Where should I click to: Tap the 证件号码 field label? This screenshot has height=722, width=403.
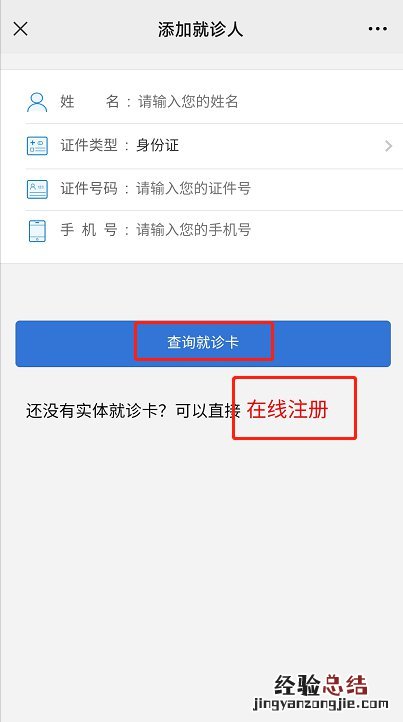89,188
